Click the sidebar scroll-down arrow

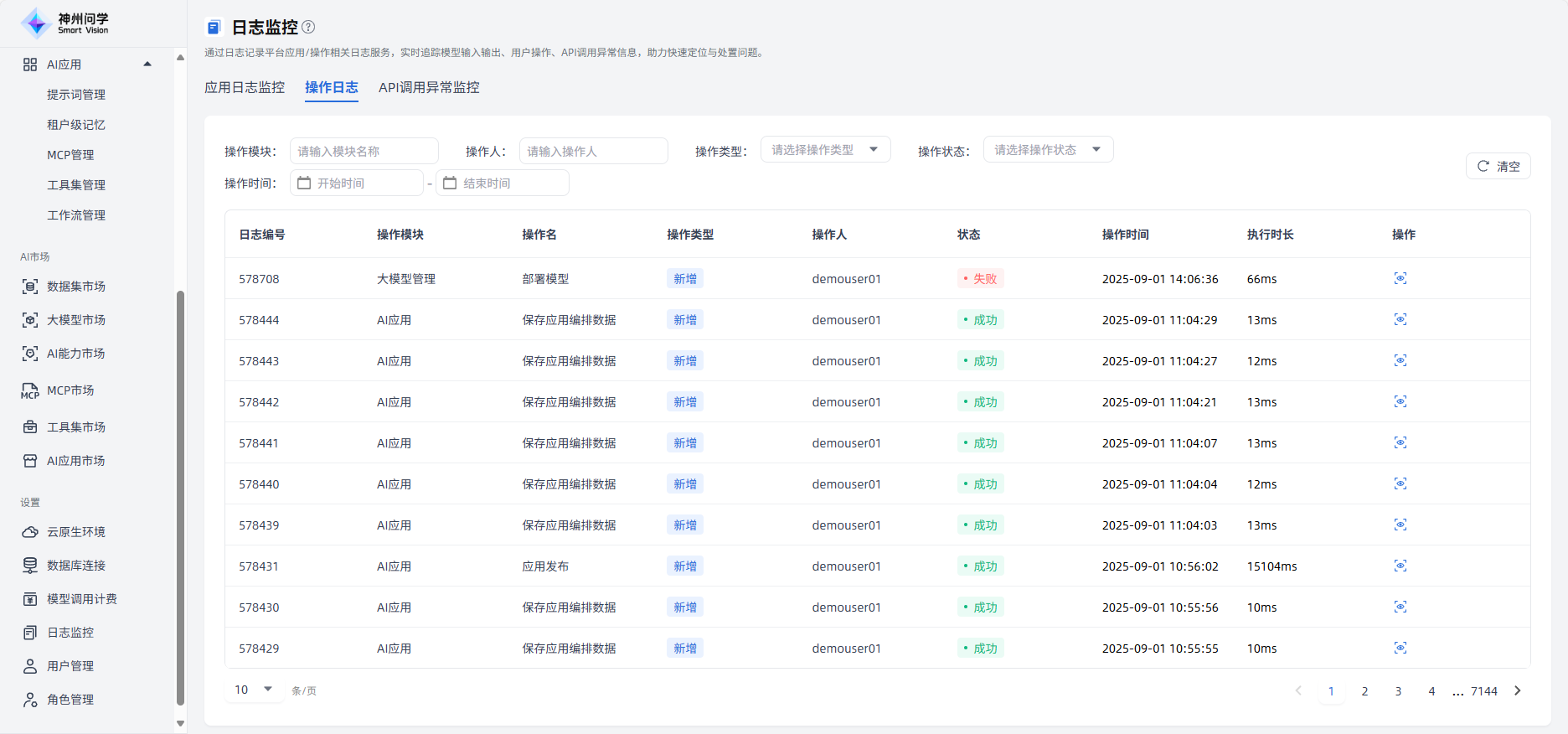point(180,723)
